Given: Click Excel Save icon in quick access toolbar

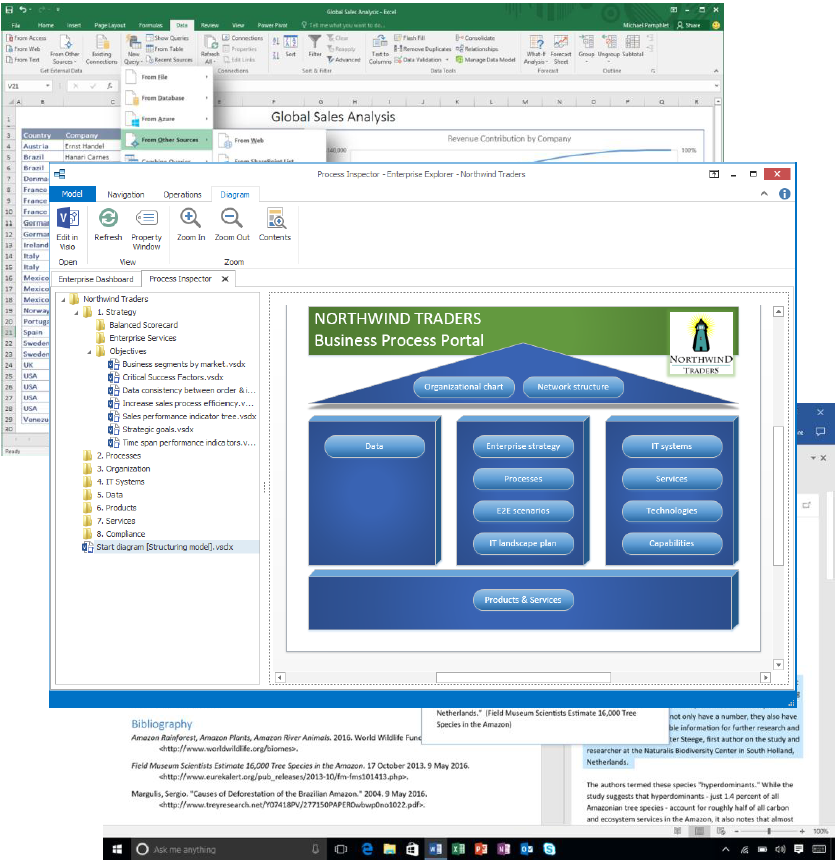Looking at the screenshot, I should tap(9, 9).
